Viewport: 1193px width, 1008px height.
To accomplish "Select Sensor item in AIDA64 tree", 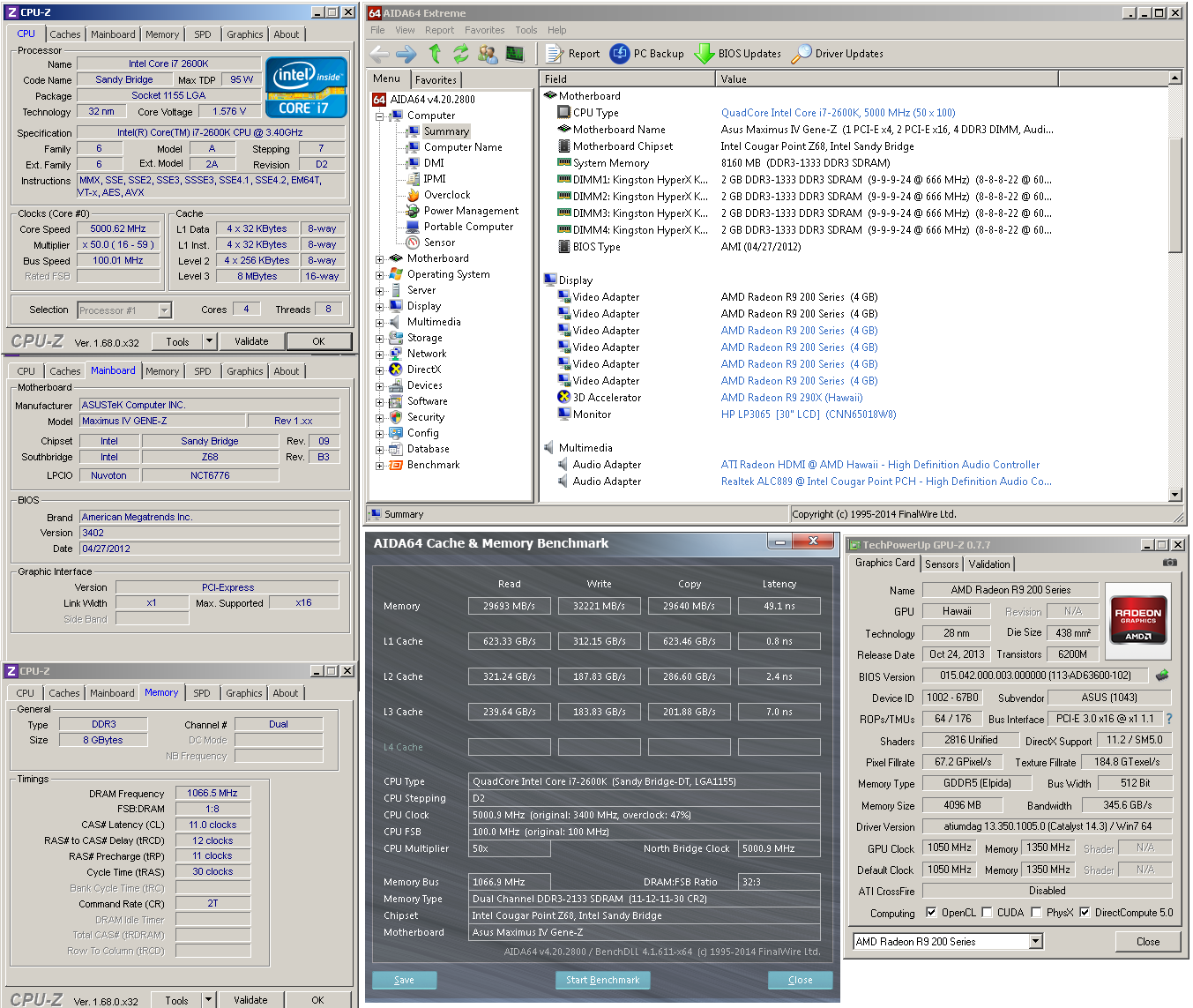I will pyautogui.click(x=439, y=243).
